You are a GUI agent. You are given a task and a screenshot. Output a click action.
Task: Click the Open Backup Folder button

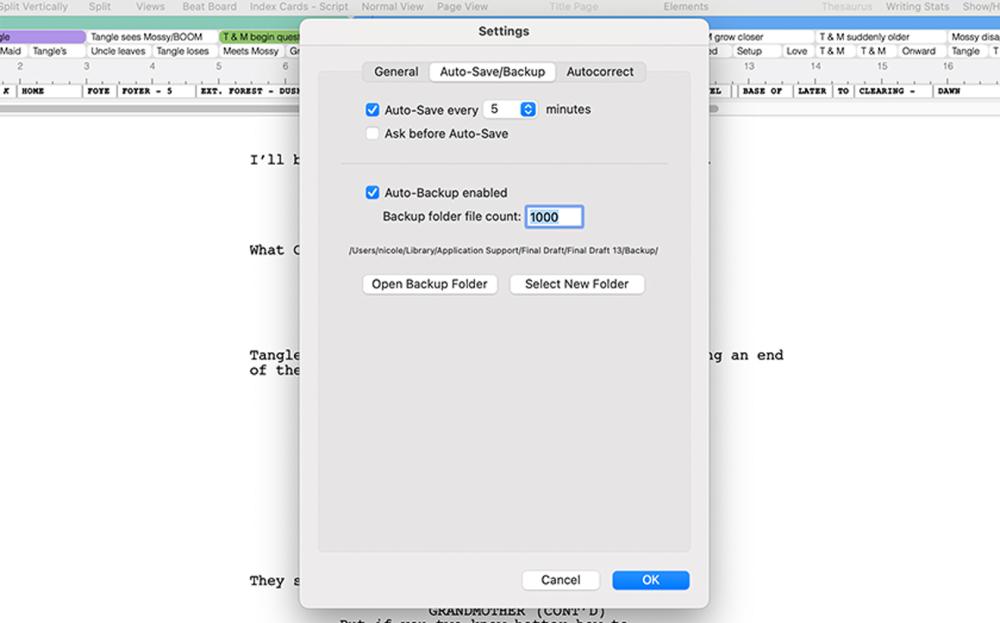(x=429, y=284)
